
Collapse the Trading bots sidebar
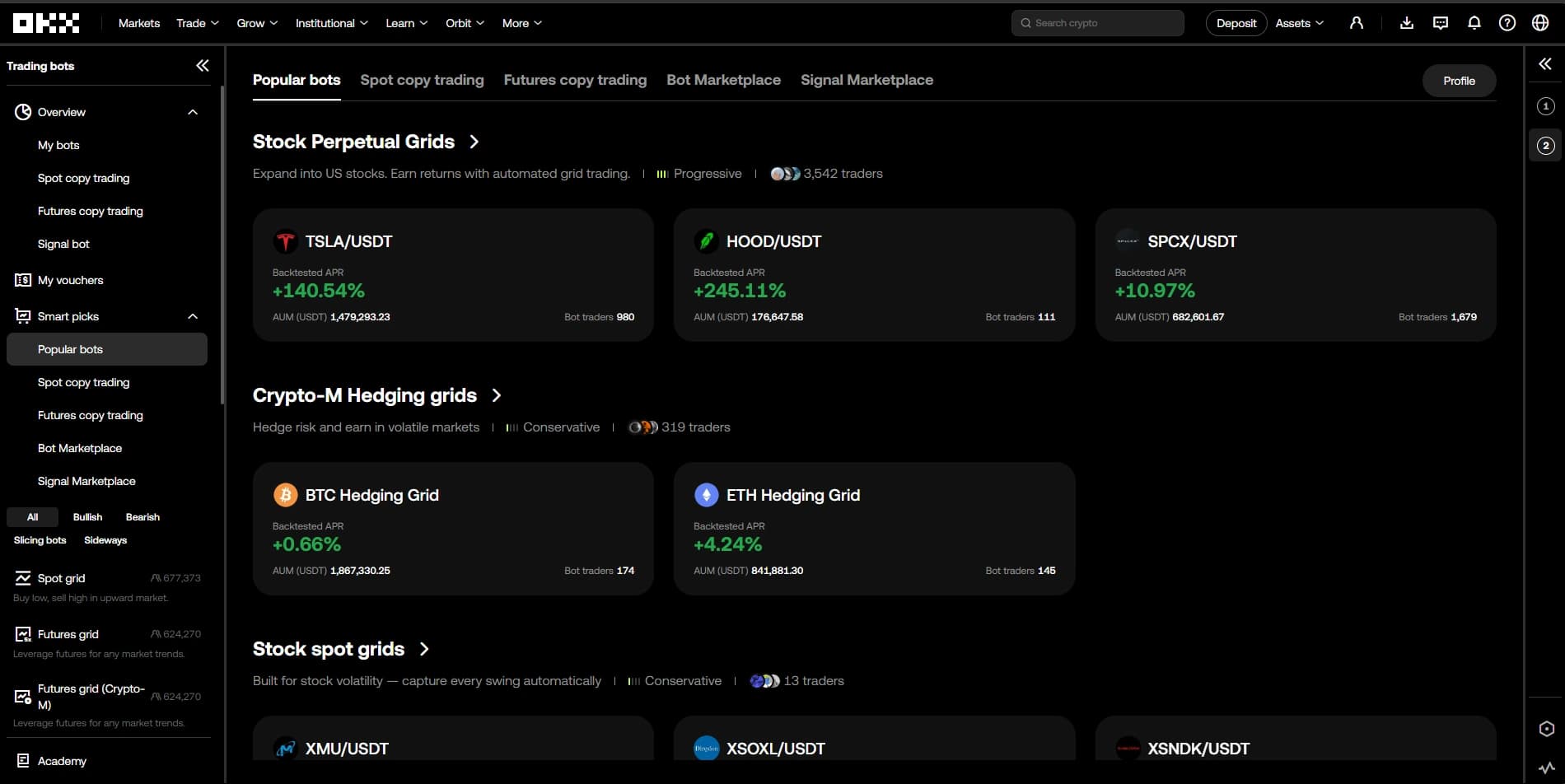tap(203, 66)
